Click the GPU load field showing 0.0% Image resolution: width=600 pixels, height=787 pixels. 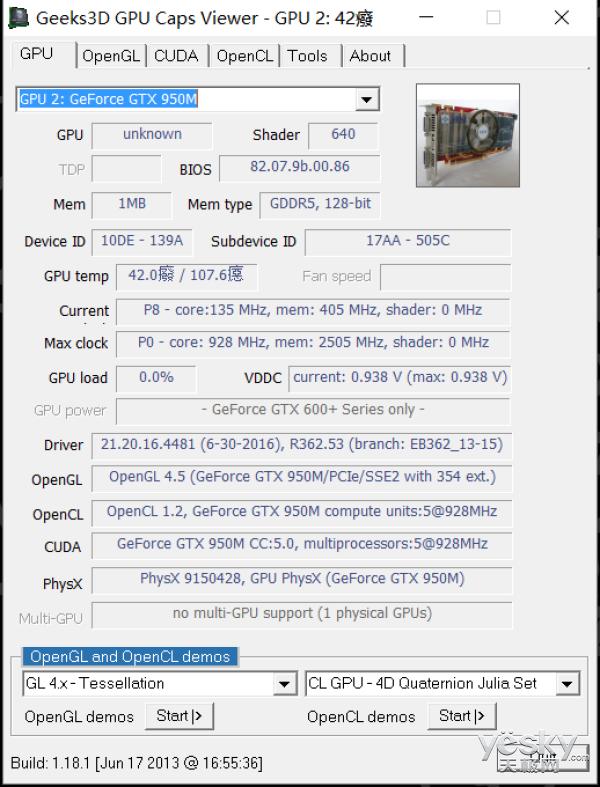point(156,378)
